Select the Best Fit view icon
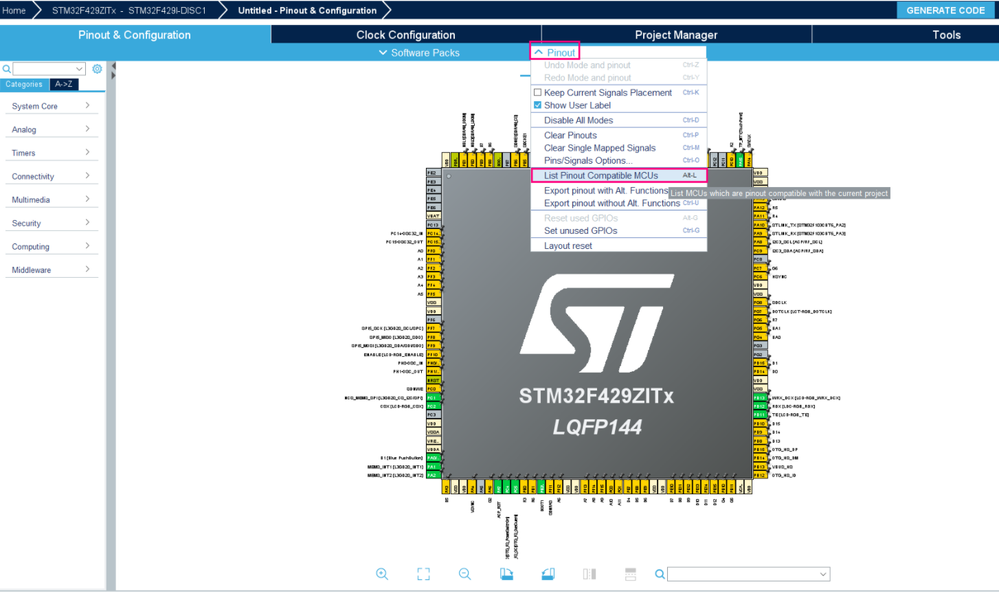Image resolution: width=999 pixels, height=592 pixels. pos(422,573)
